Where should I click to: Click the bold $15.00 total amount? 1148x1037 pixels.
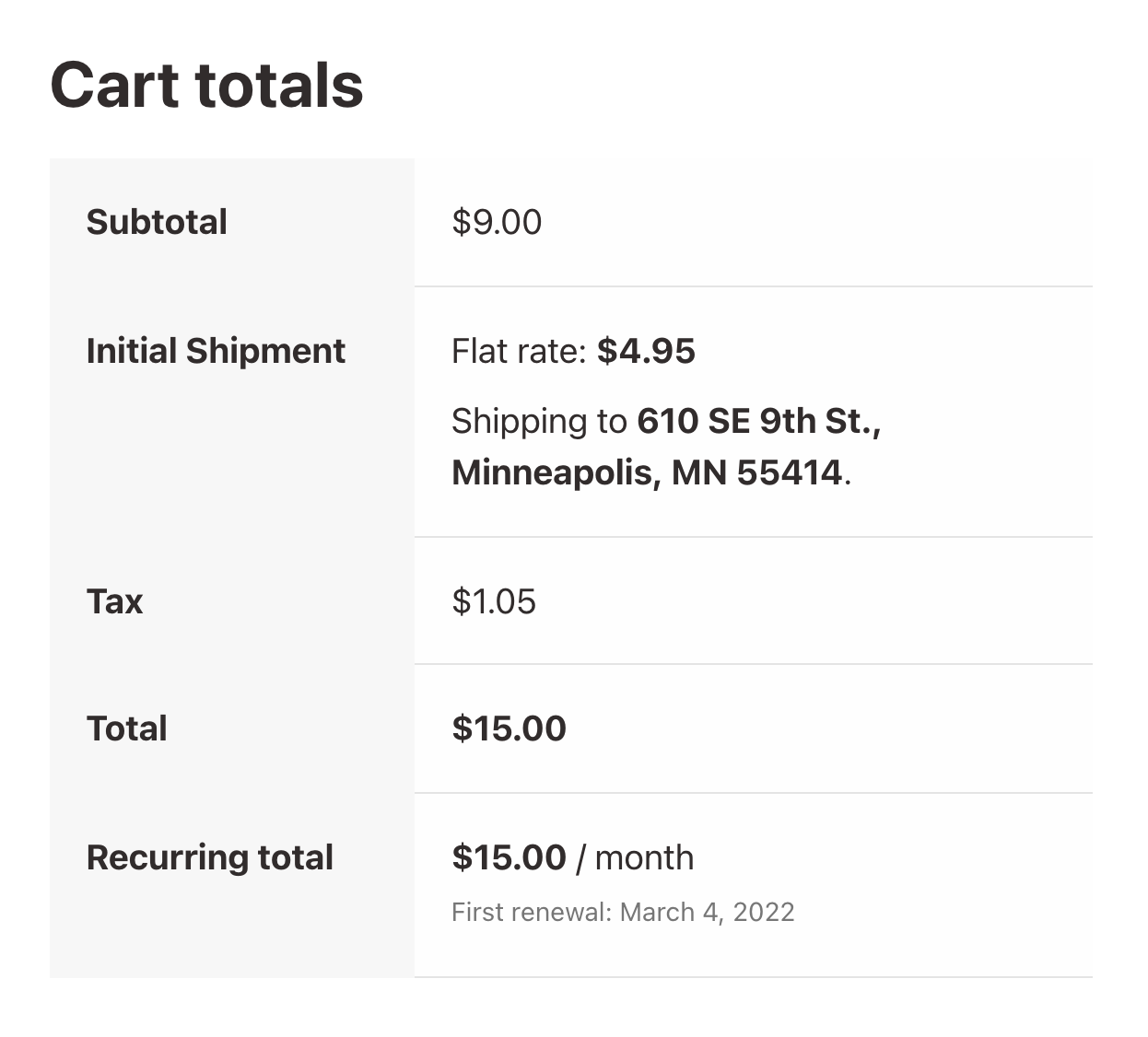tap(509, 728)
